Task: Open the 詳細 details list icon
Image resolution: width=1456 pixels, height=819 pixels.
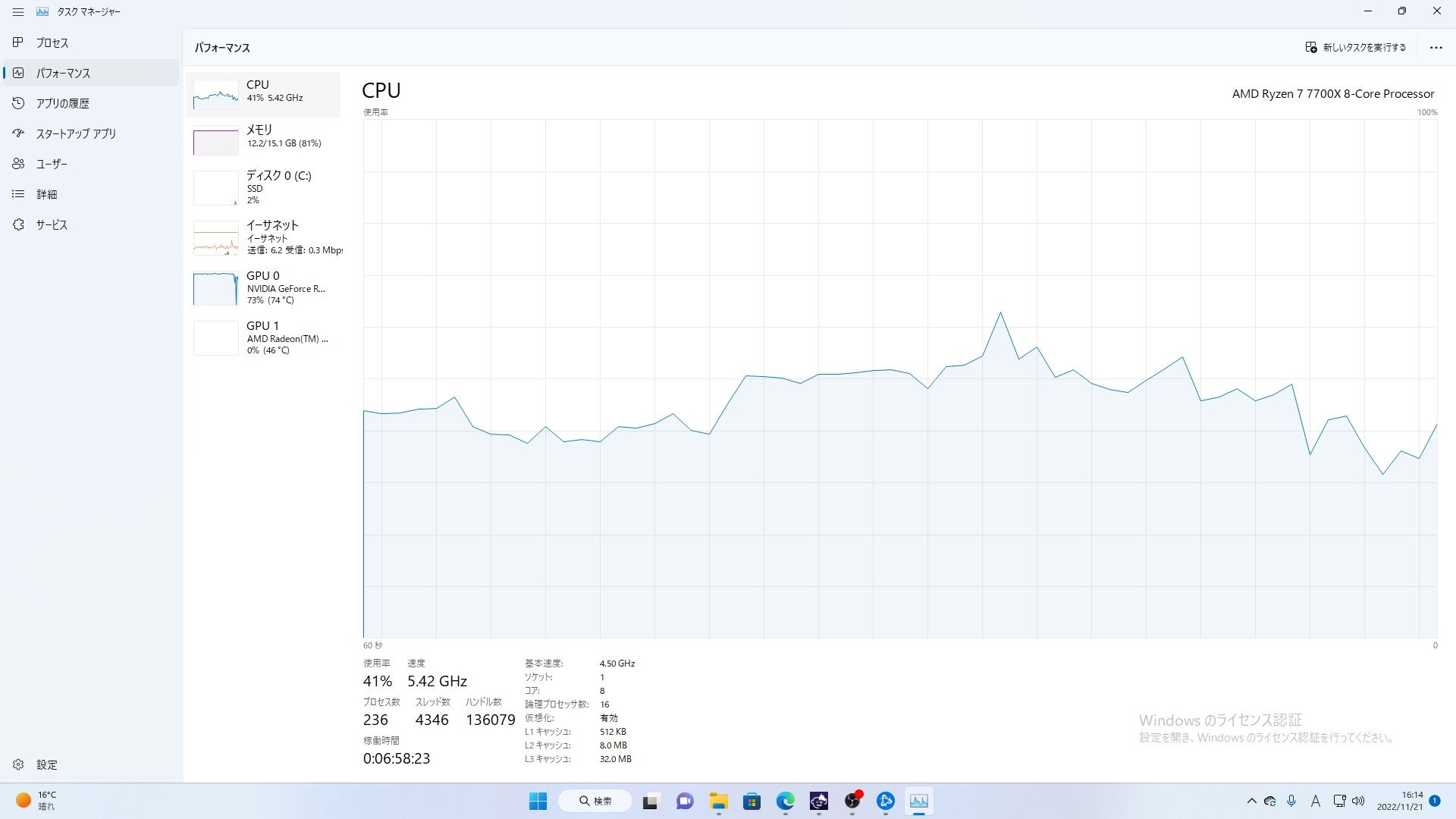Action: [x=18, y=194]
